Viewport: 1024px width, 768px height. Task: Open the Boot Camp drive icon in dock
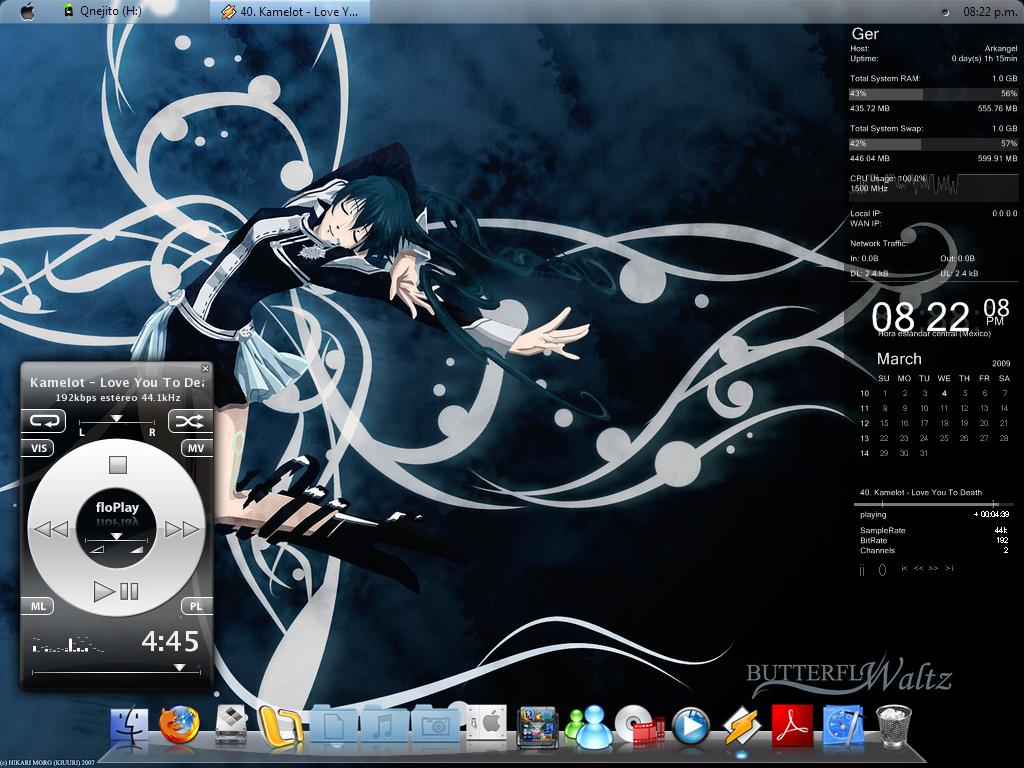(x=231, y=725)
